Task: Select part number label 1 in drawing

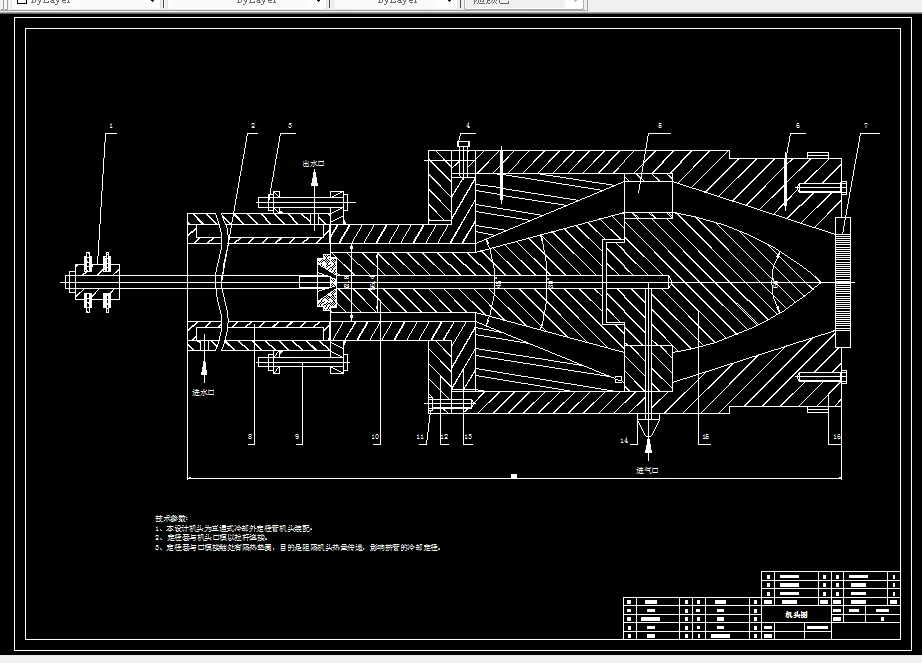Action: tap(111, 126)
